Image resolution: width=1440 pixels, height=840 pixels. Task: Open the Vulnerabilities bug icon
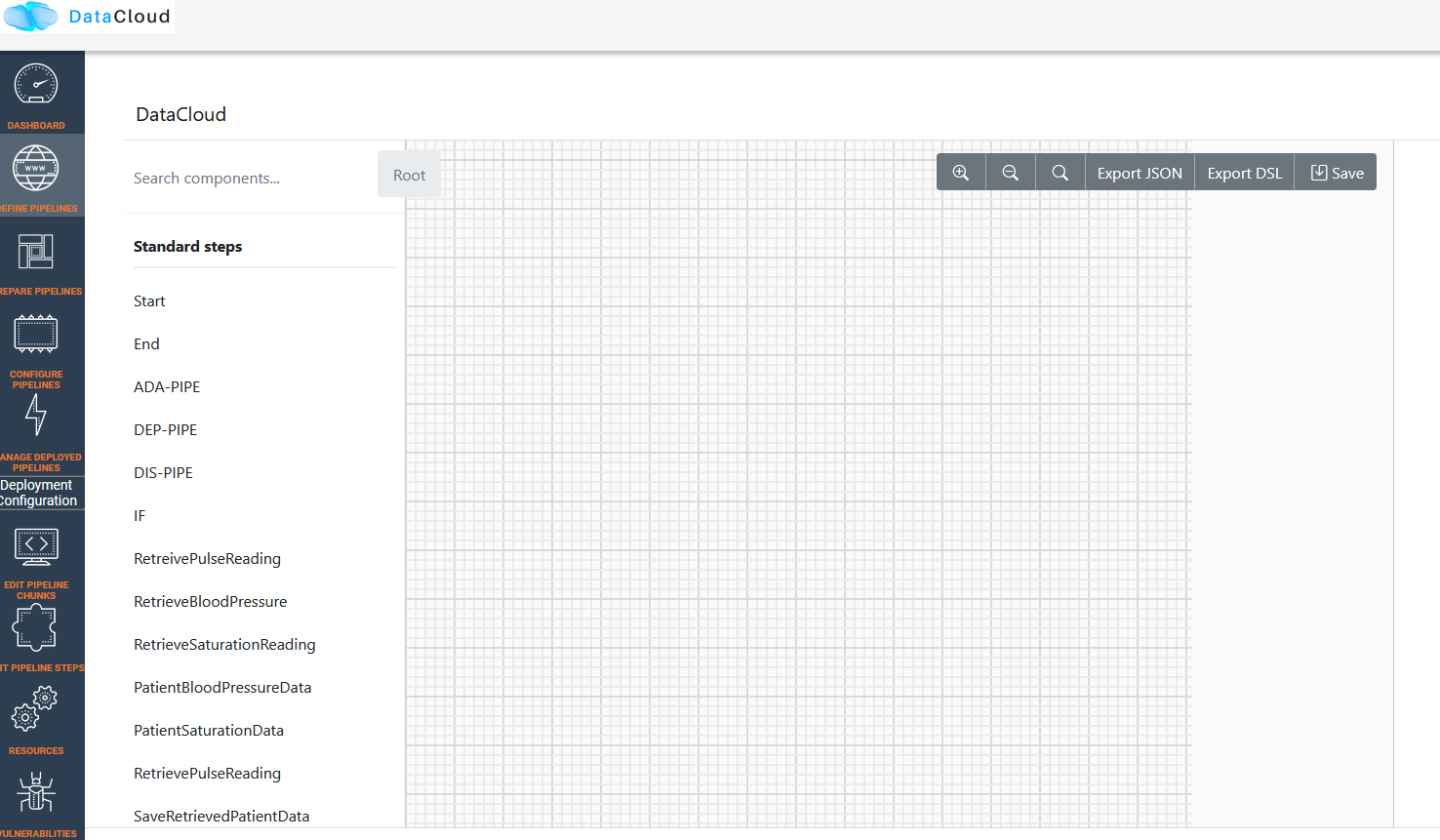point(36,792)
